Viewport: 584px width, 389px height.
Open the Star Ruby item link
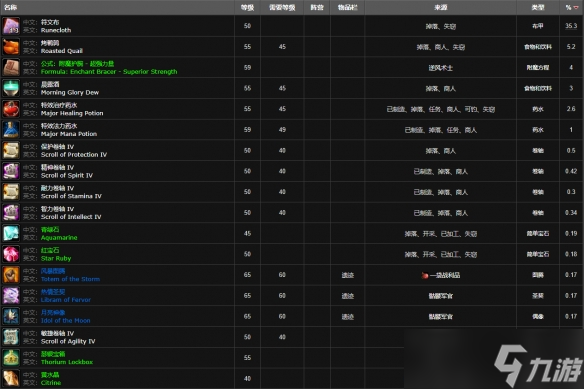[x=56, y=258]
